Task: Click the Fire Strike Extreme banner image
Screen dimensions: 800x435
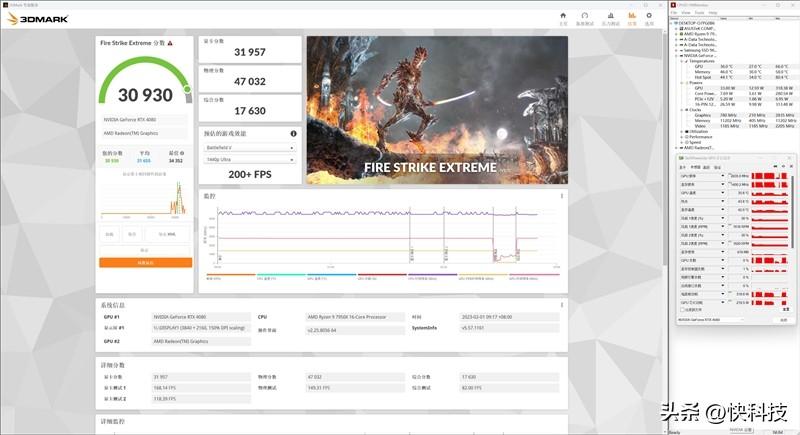Action: 436,108
